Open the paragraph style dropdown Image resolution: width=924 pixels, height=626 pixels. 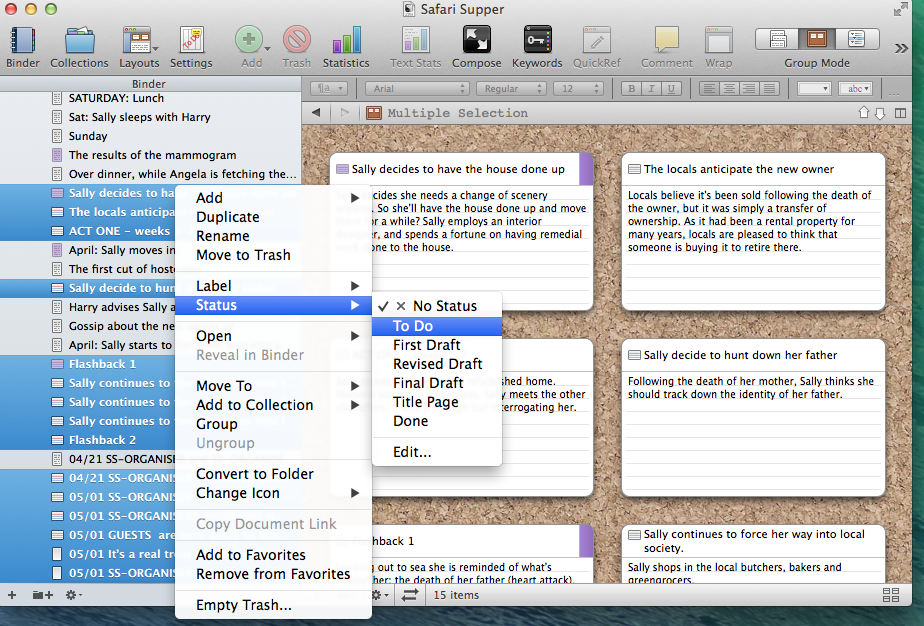329,88
